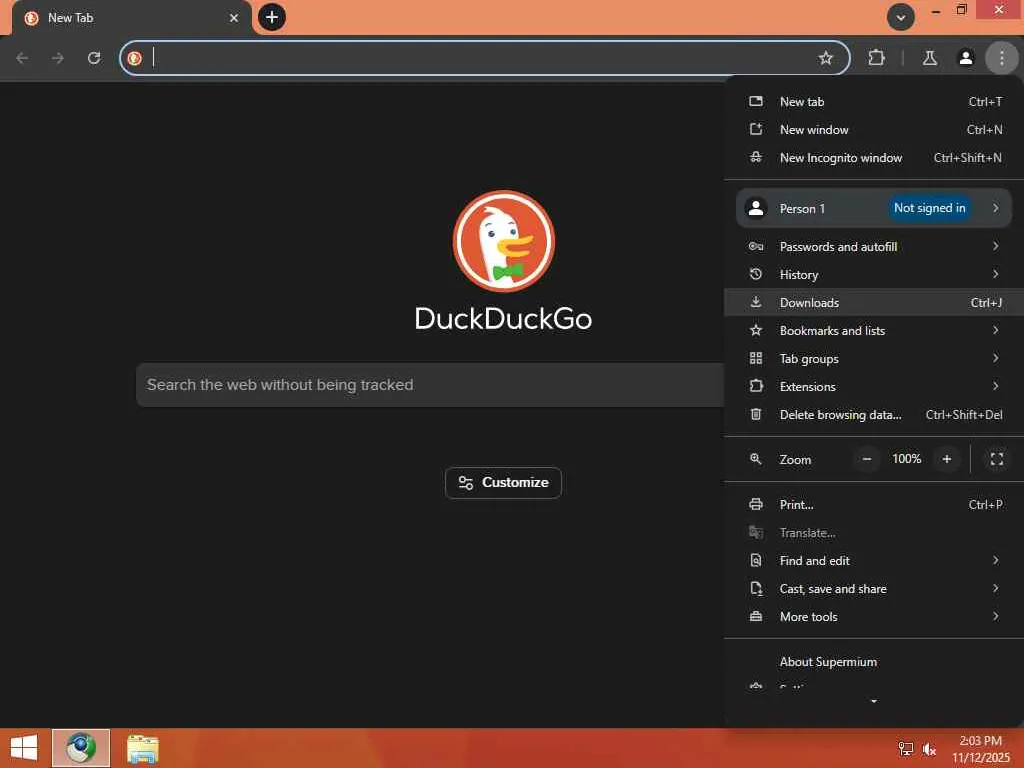Click the Downloads arrow icon

(756, 302)
